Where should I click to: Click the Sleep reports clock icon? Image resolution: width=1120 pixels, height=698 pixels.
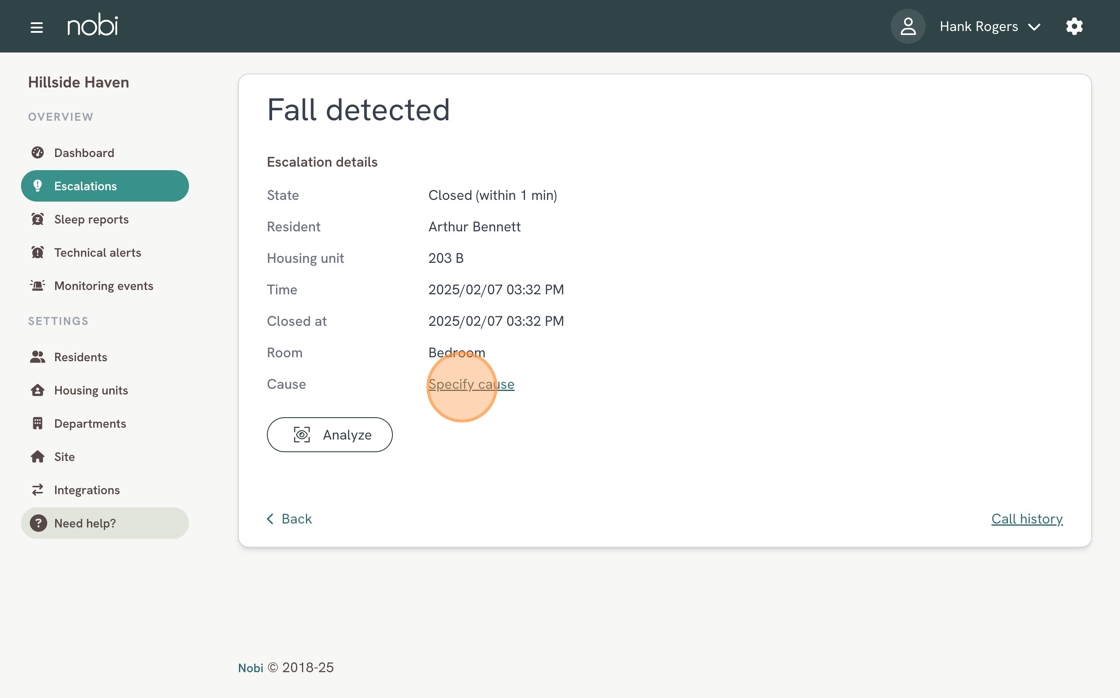tap(38, 219)
